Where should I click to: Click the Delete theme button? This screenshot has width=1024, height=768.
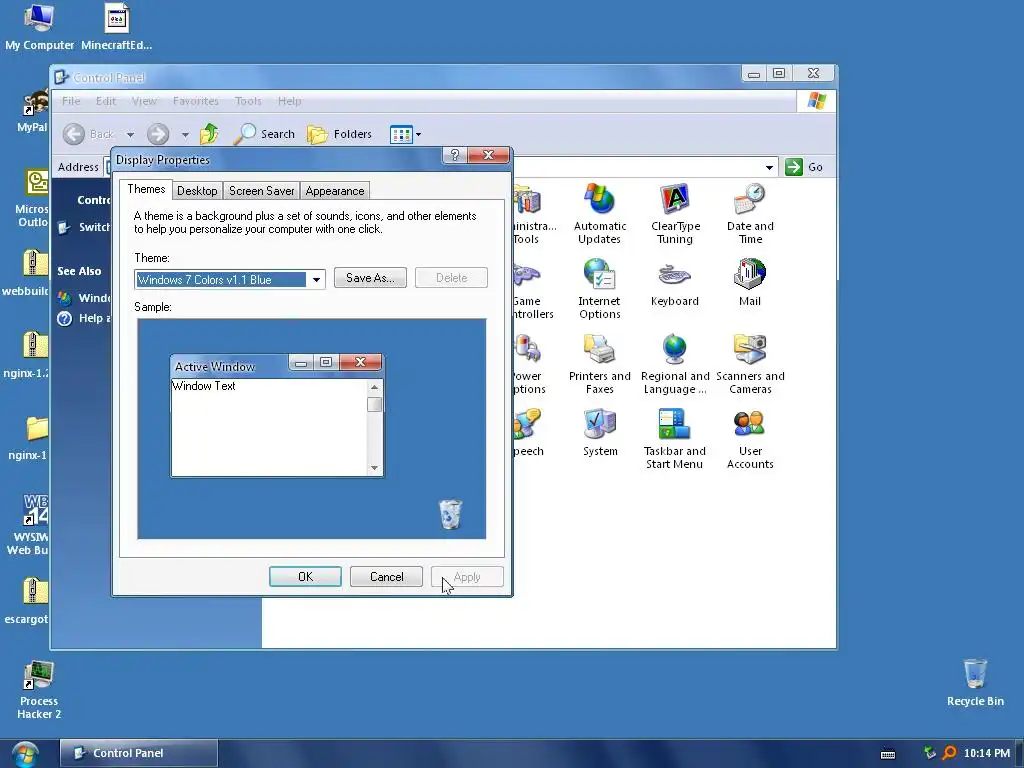point(451,278)
